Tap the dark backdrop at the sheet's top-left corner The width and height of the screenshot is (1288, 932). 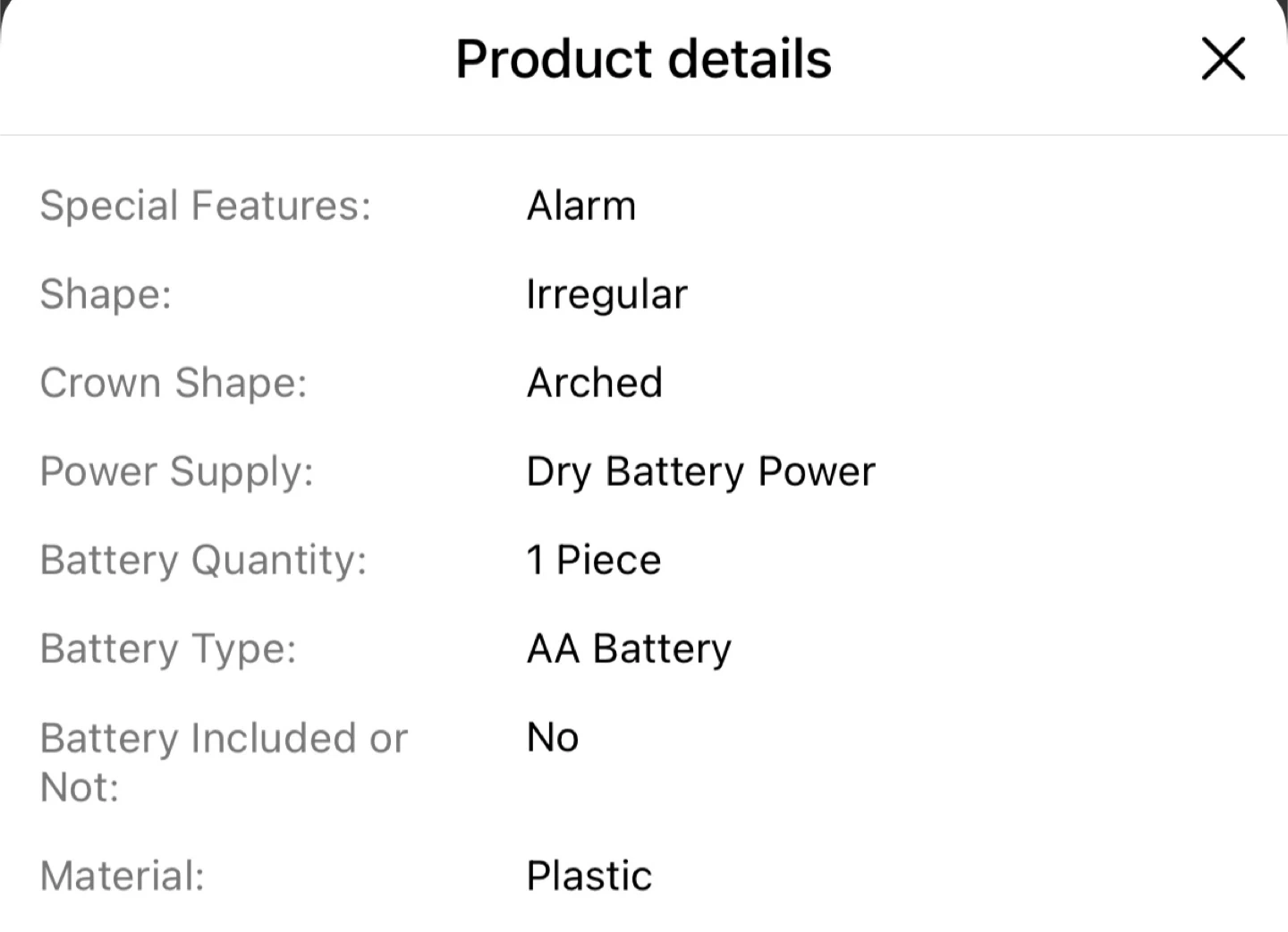[4, 4]
